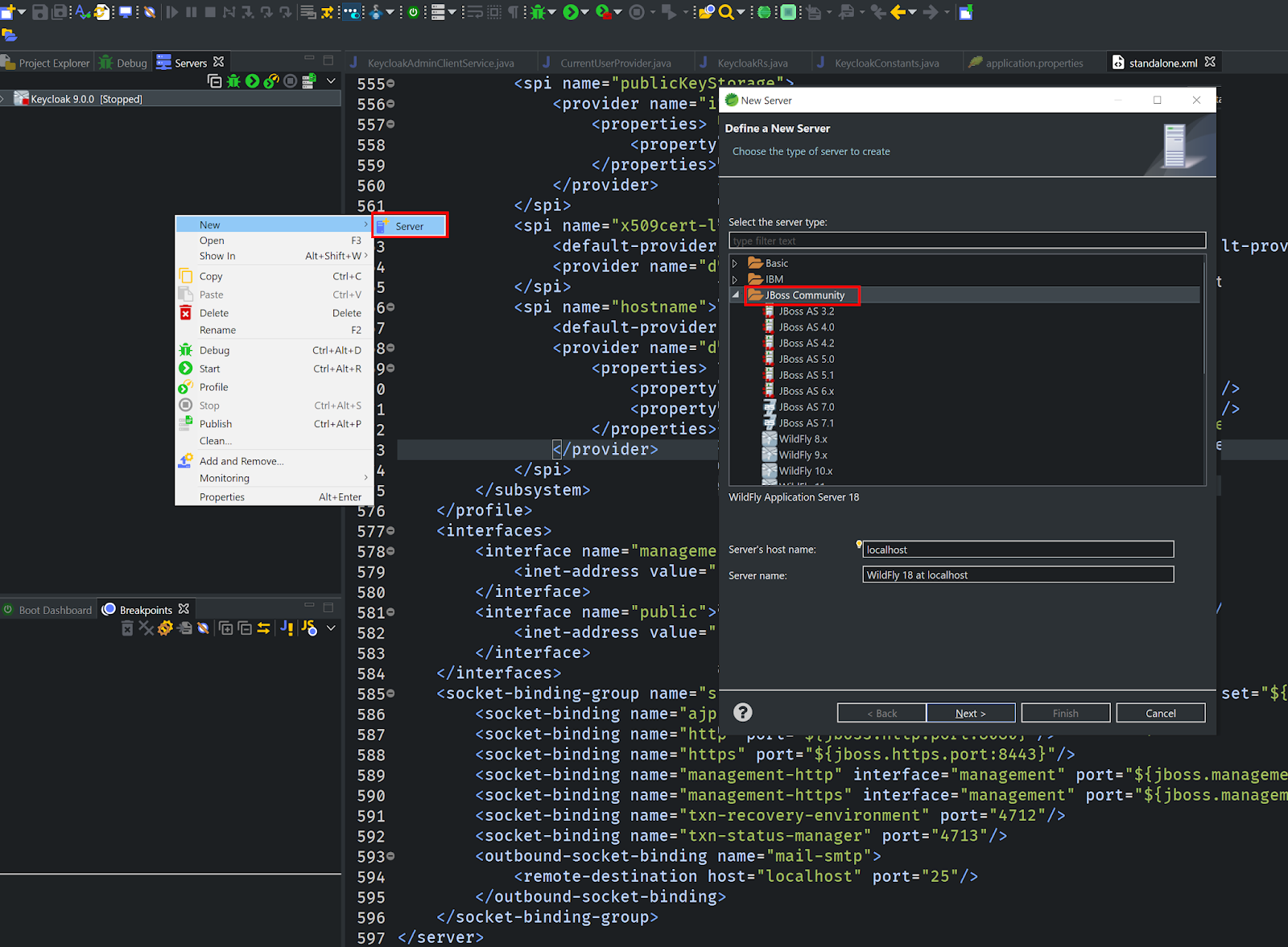Collapse all servers in the Servers view
This screenshot has height=947, width=1288.
tap(214, 80)
